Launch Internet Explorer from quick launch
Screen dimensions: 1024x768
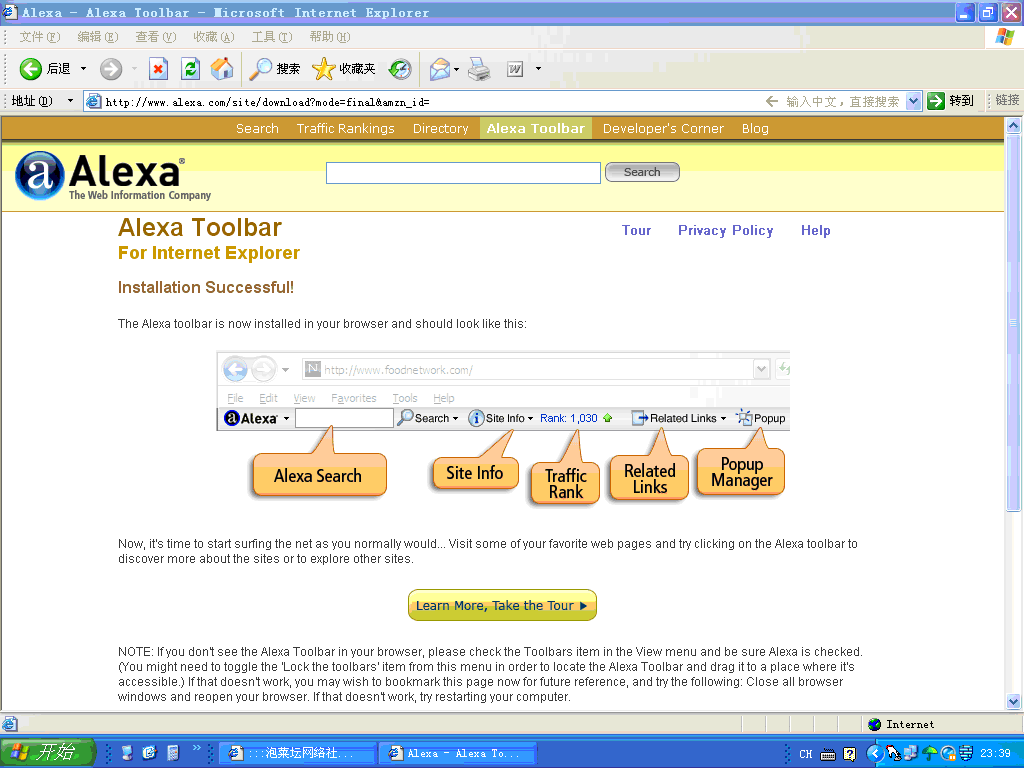click(150, 753)
